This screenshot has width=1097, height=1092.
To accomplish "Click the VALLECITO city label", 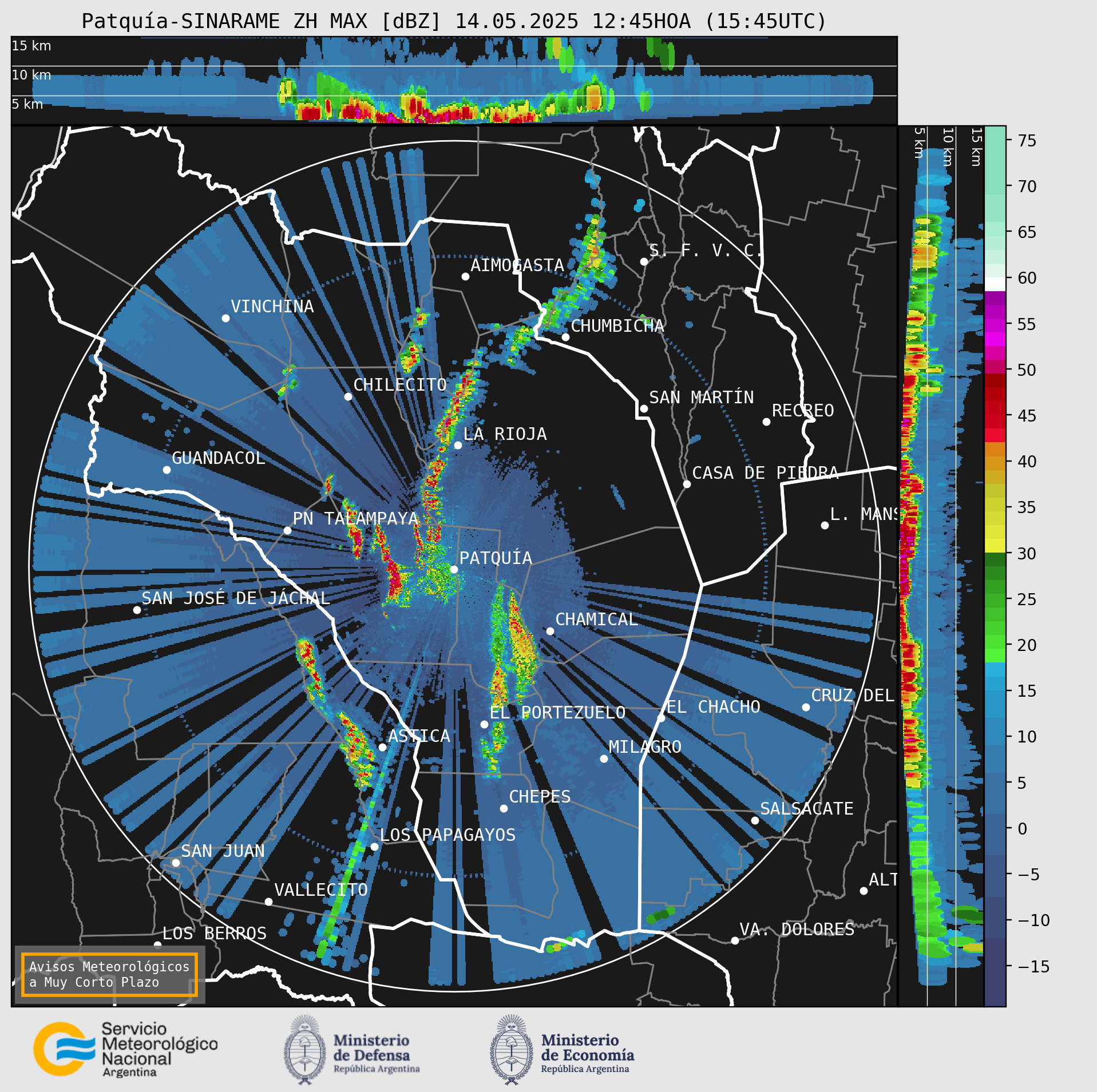I will (321, 890).
